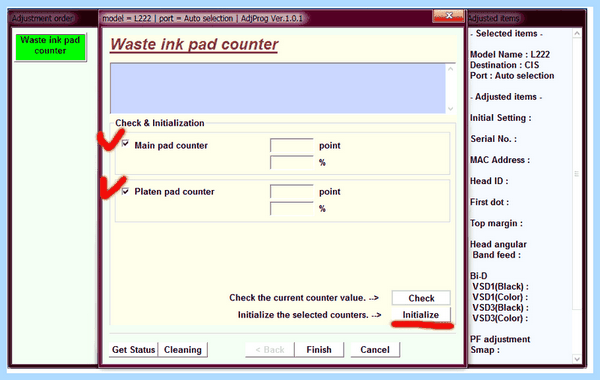600x380 pixels.
Task: Click 'Adjustment order' panel title
Action: click(42, 18)
